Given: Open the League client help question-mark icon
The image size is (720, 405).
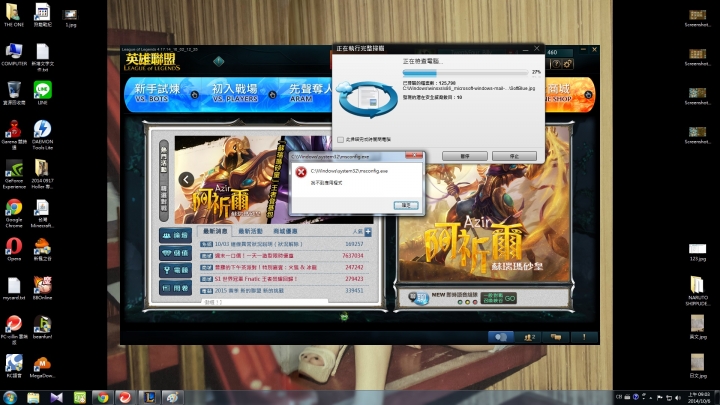Looking at the screenshot, I should pyautogui.click(x=556, y=64).
